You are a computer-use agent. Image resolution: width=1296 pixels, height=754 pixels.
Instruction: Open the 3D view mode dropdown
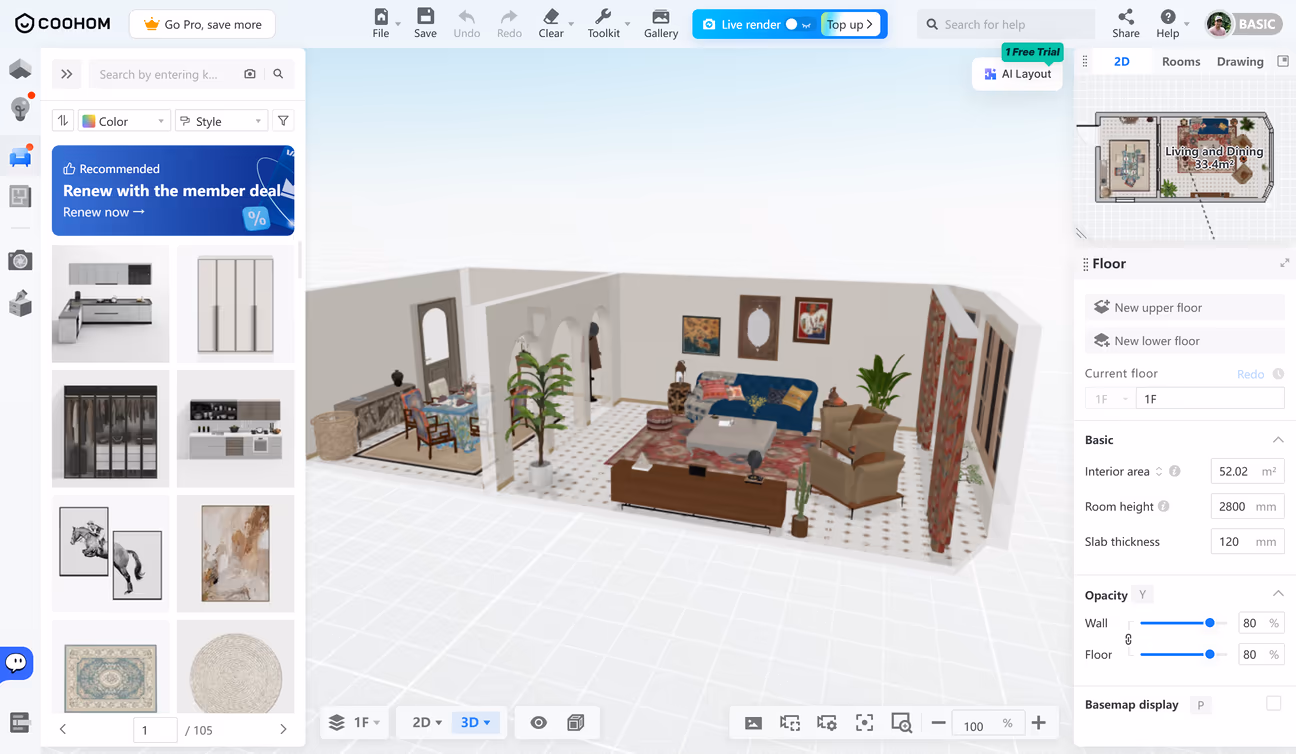[x=475, y=722]
